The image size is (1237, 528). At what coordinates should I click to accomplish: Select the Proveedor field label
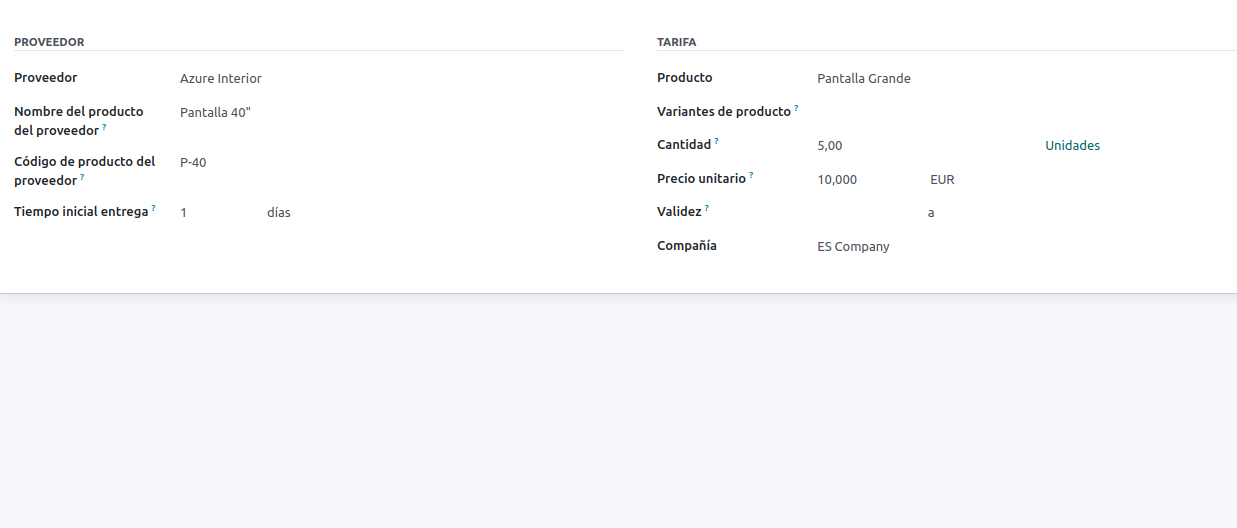[46, 77]
